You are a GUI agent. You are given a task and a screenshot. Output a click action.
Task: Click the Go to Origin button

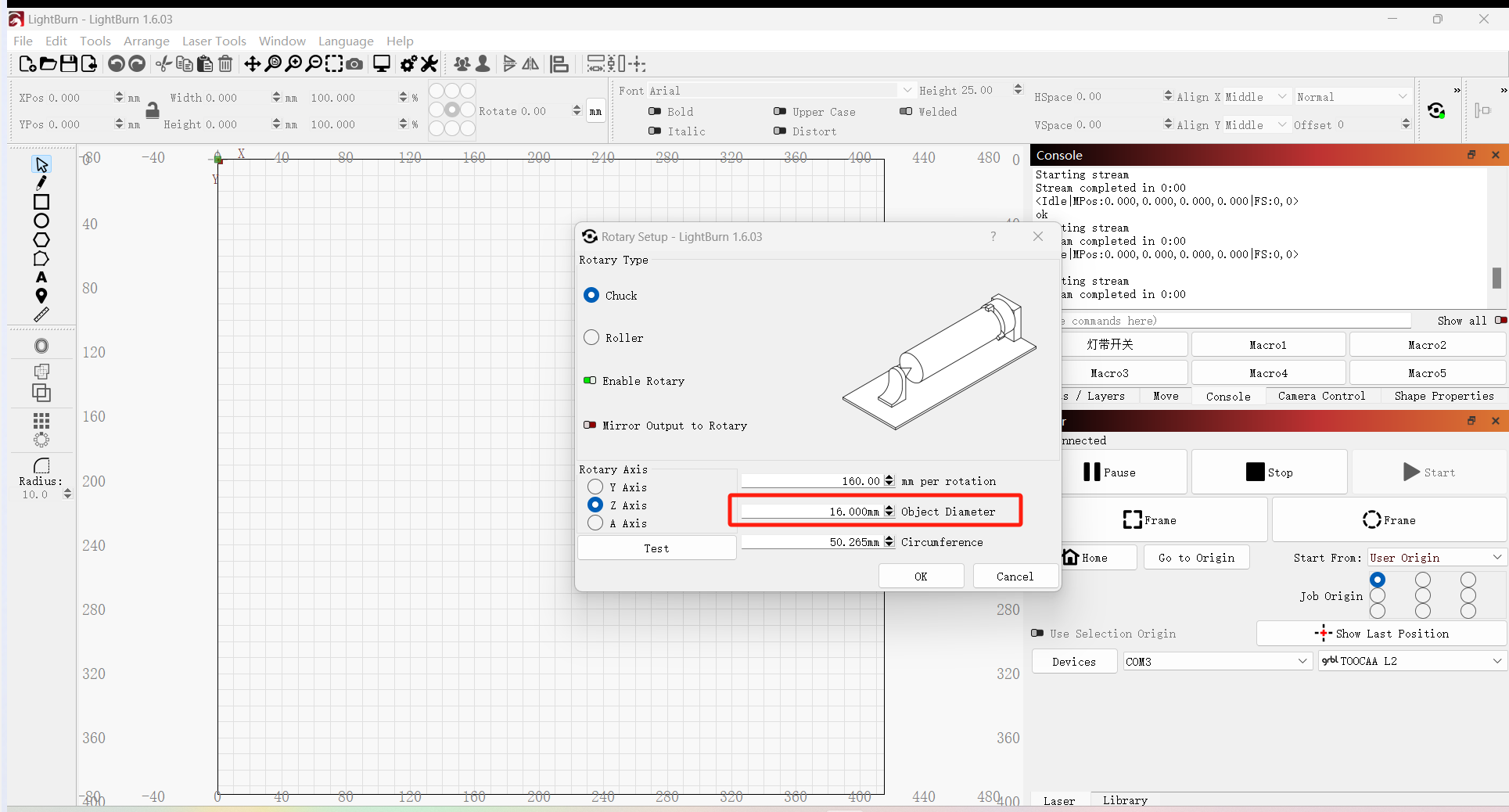[x=1196, y=558]
